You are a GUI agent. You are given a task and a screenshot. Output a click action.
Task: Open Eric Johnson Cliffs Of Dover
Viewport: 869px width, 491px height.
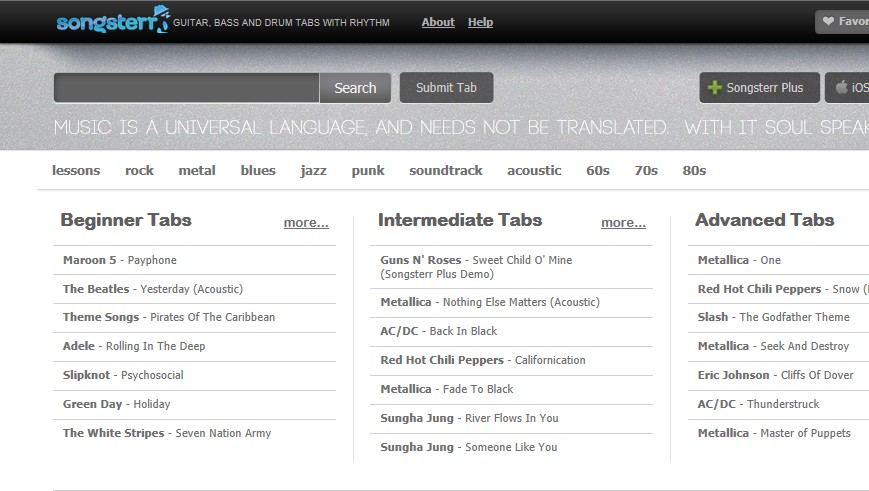(773, 375)
